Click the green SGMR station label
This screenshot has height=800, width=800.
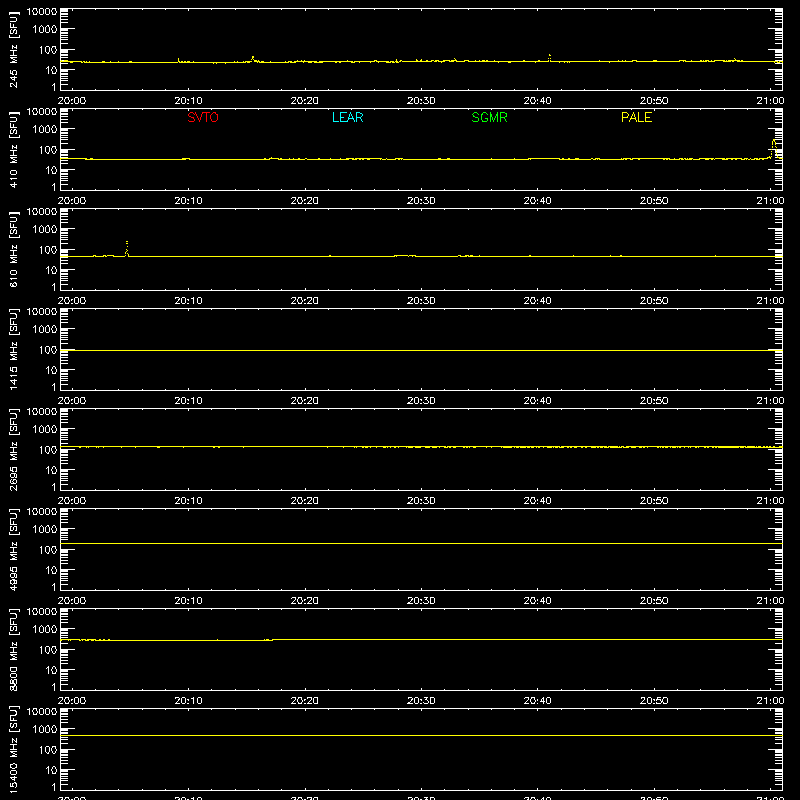[489, 117]
